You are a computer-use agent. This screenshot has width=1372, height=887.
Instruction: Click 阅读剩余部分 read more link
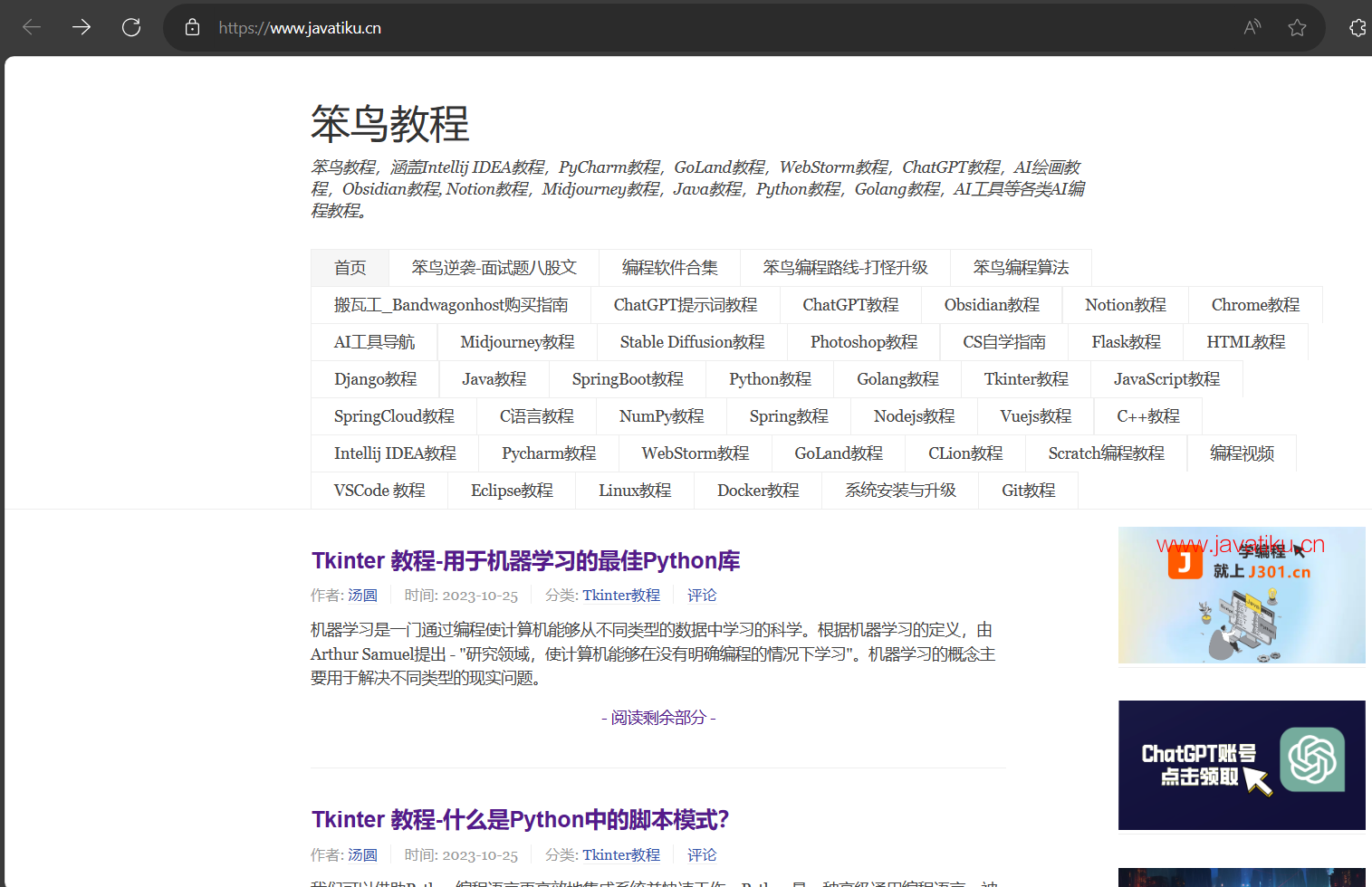(658, 718)
